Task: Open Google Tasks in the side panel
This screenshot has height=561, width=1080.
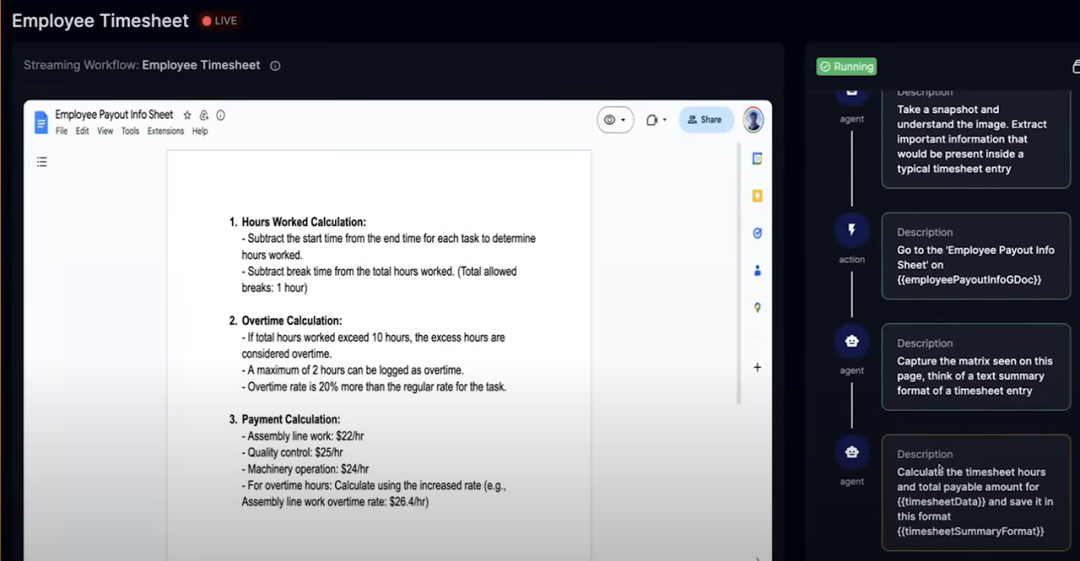Action: (757, 233)
